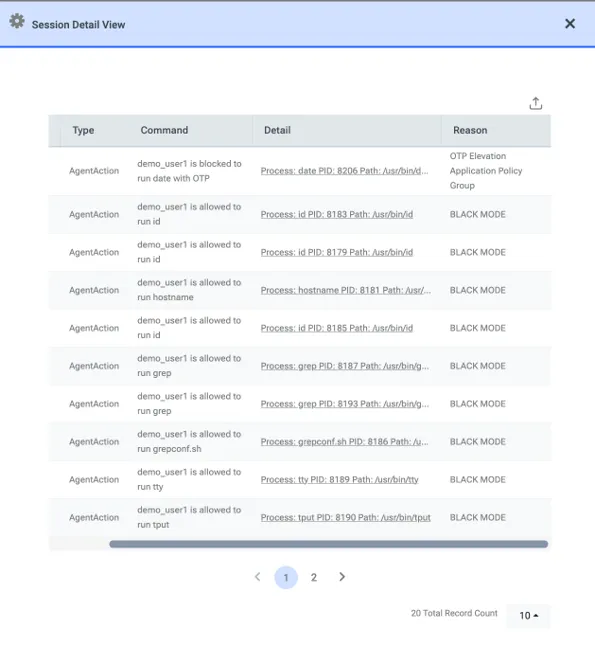
Task: Click the Session Detail View title
Action: (x=78, y=25)
